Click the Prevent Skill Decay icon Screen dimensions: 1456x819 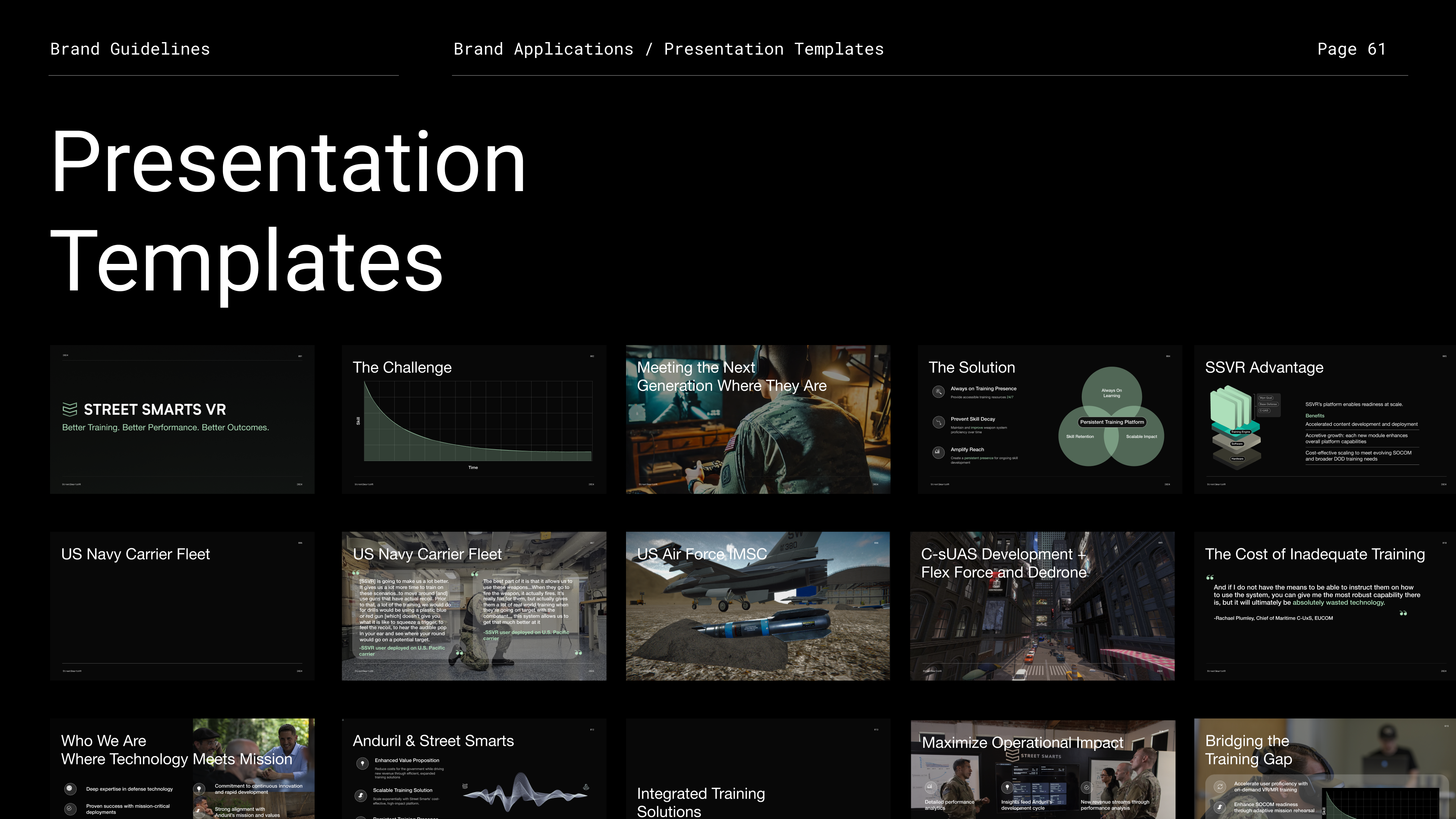click(938, 422)
